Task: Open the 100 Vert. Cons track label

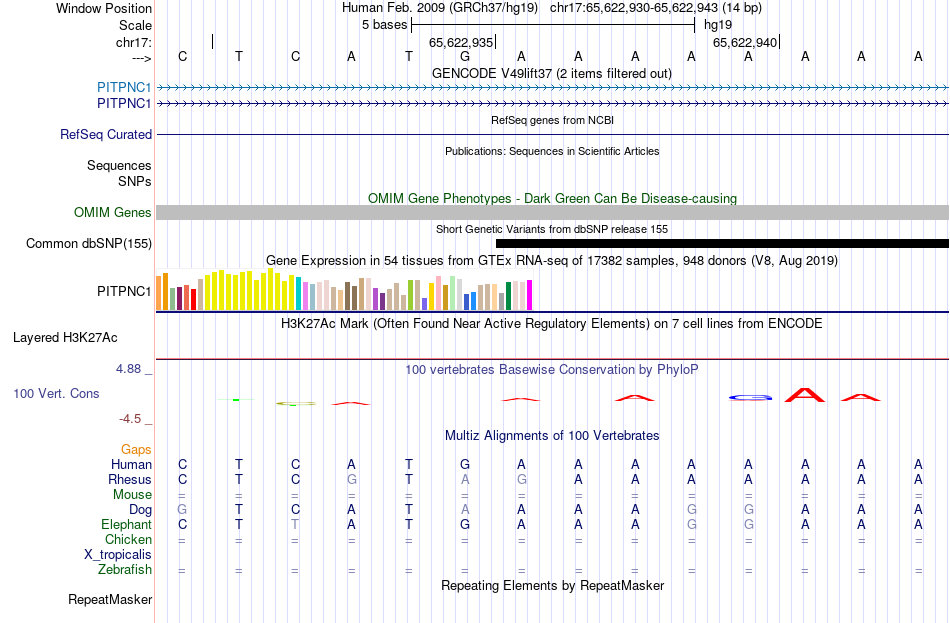Action: pyautogui.click(x=56, y=394)
